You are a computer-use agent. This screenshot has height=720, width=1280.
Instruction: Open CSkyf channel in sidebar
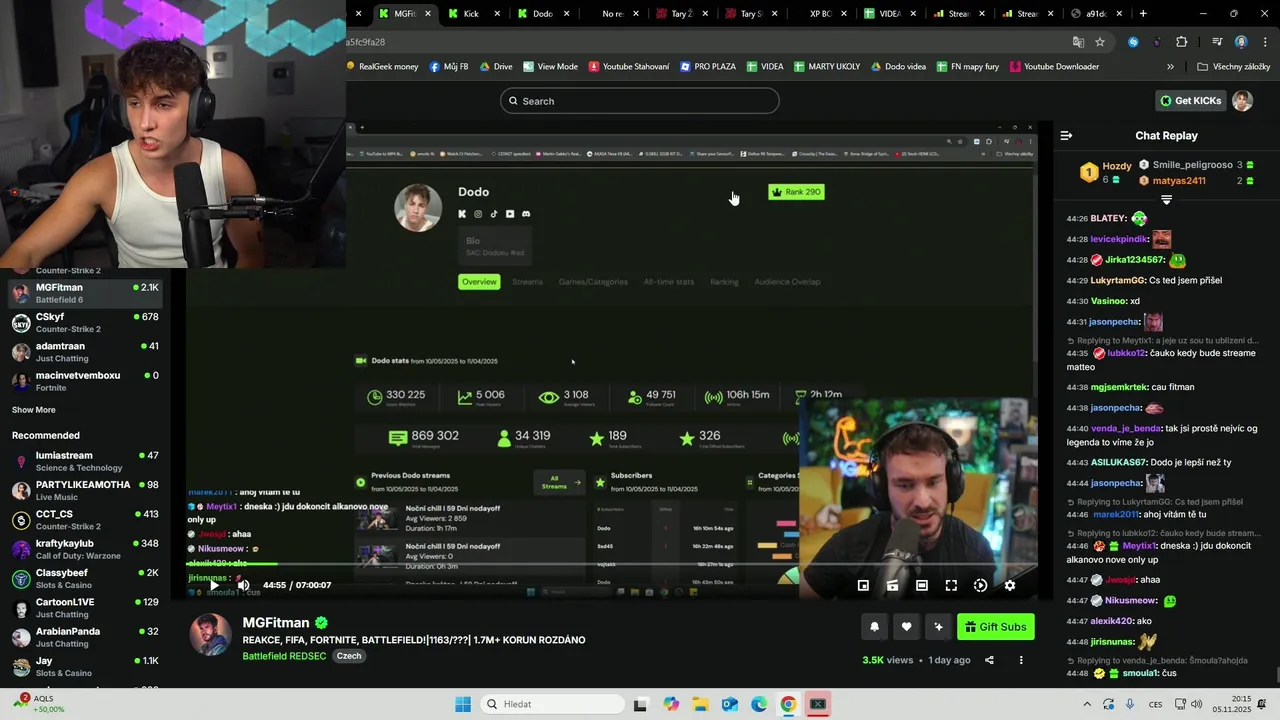[86, 322]
